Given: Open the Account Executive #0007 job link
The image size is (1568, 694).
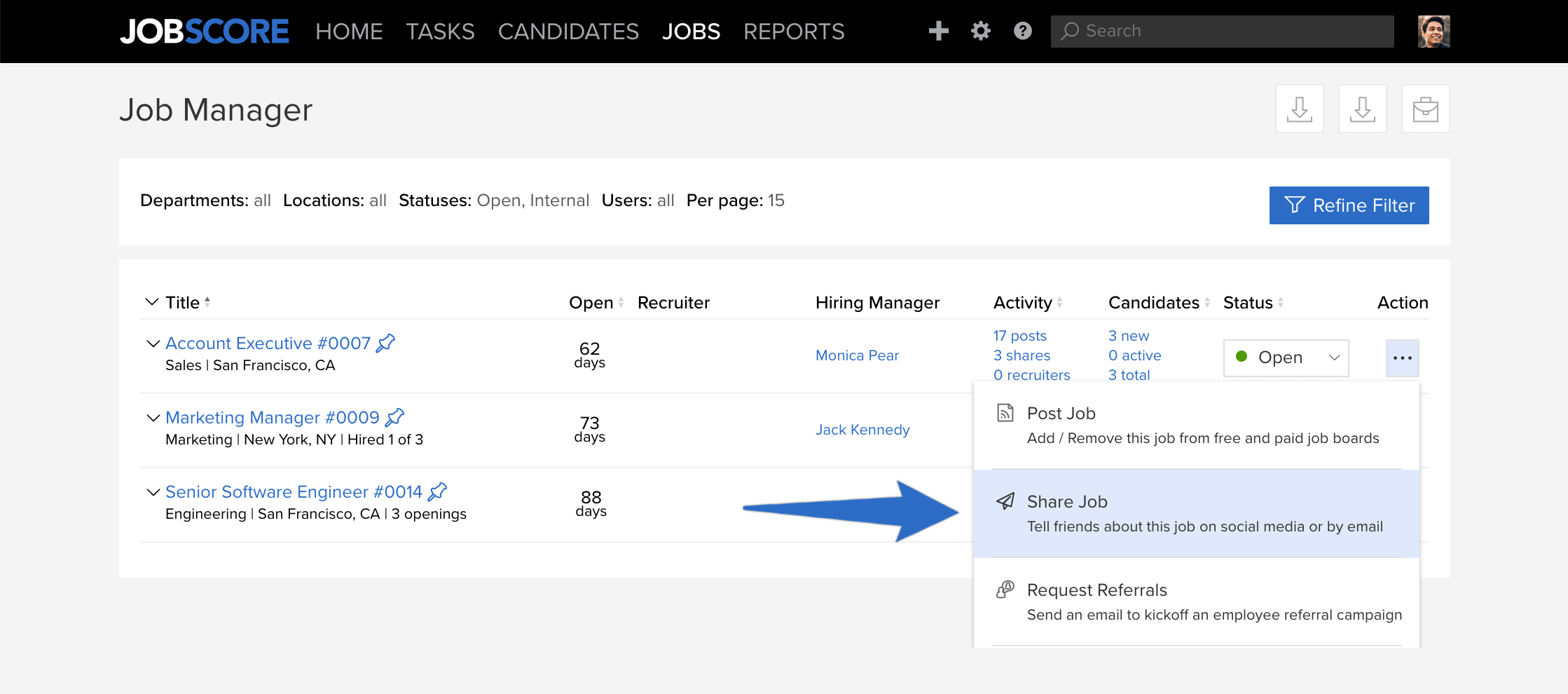Looking at the screenshot, I should (x=268, y=343).
